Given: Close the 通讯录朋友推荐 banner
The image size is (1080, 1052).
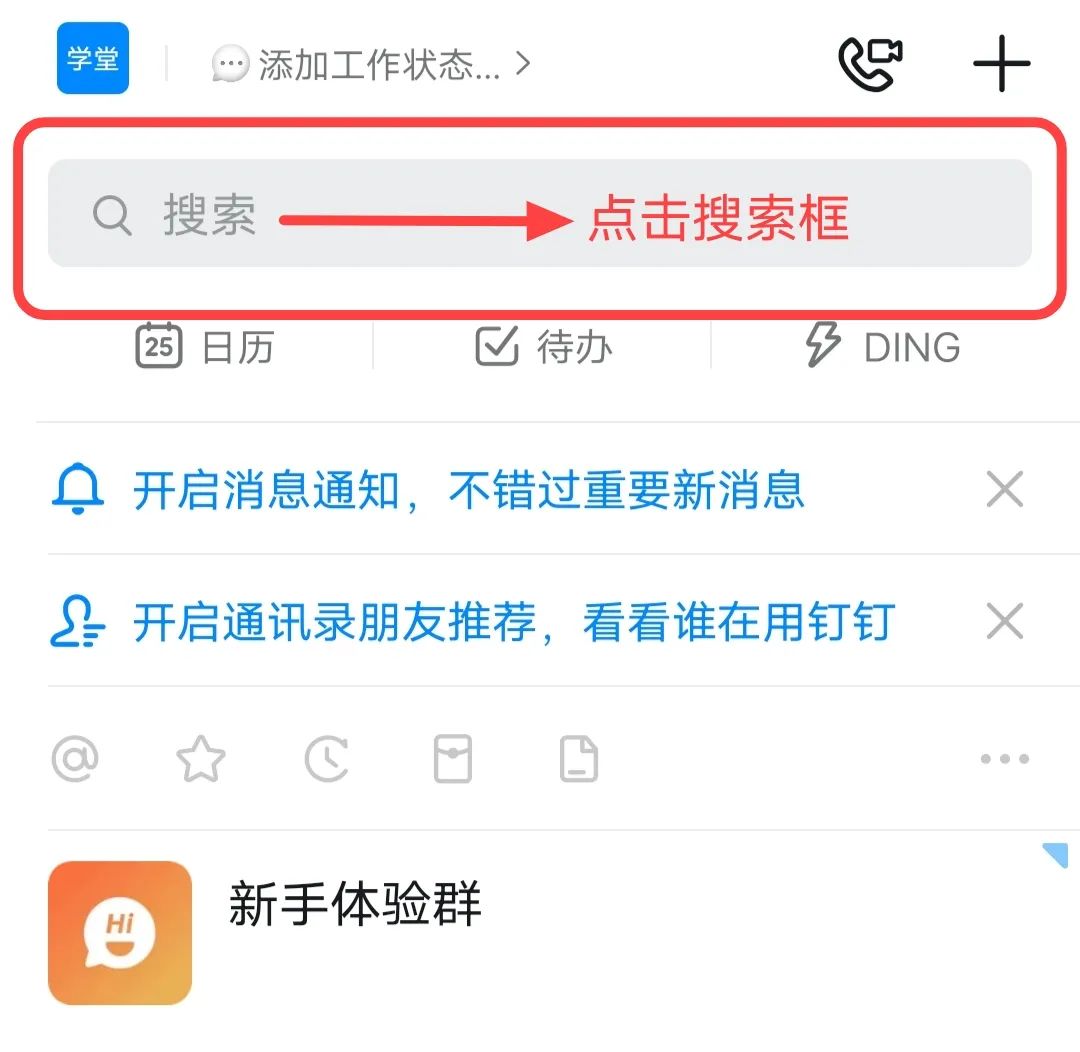Looking at the screenshot, I should click(x=1004, y=621).
